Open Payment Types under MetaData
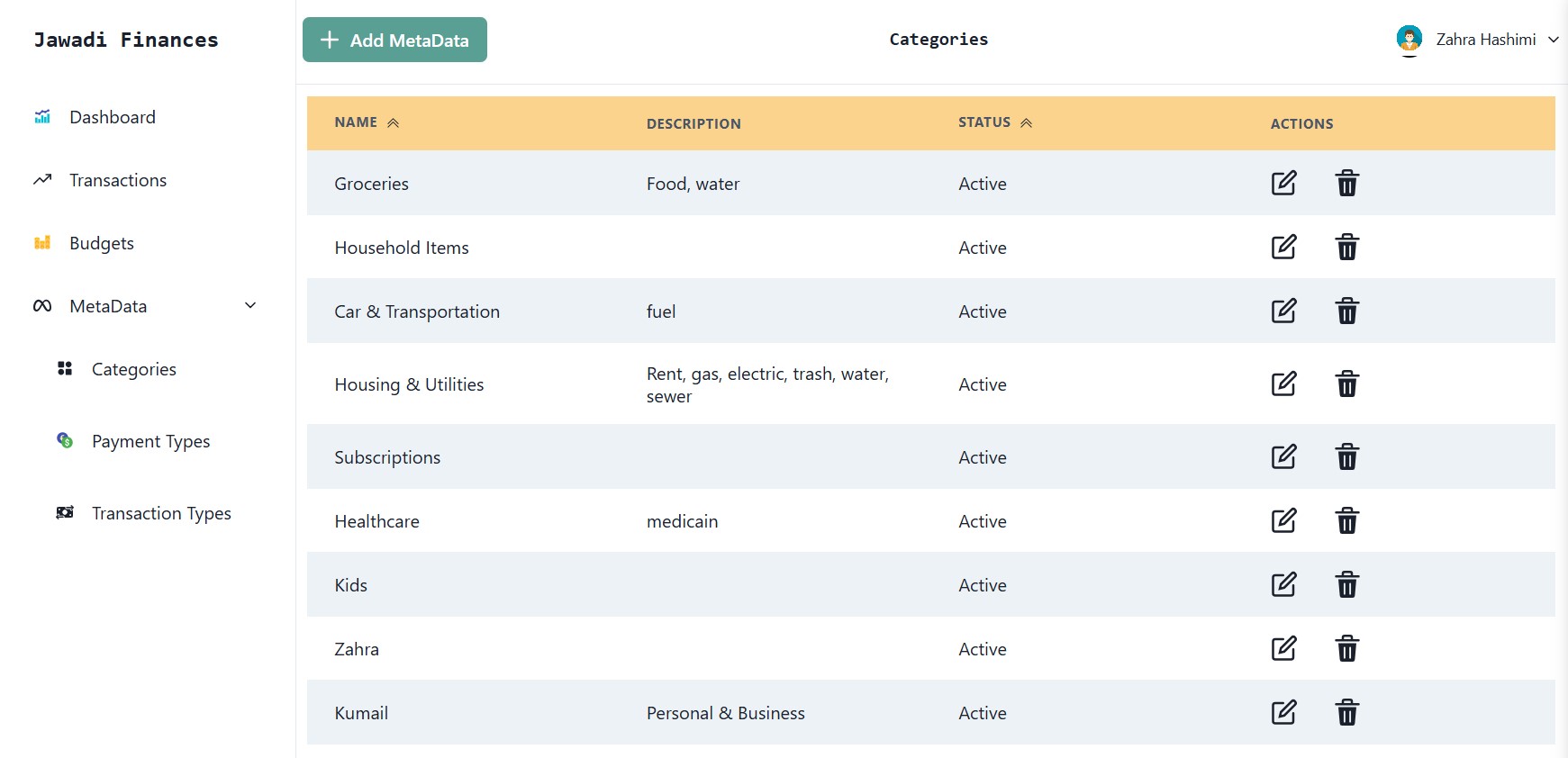This screenshot has height=758, width=1568. [150, 441]
